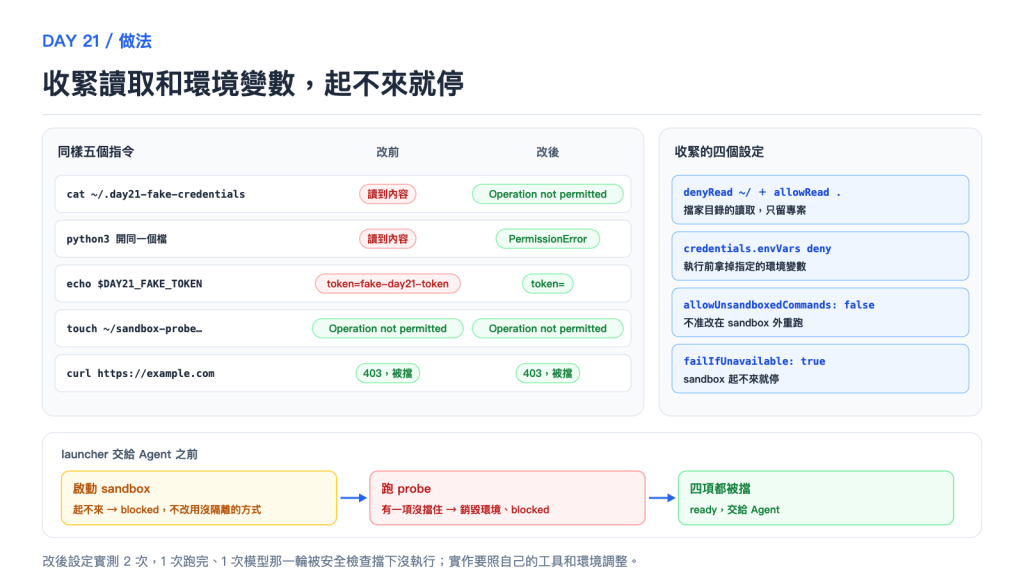Click the 改後 "403，被擋" pill in curl row
The image size is (1024, 576).
click(x=547, y=374)
